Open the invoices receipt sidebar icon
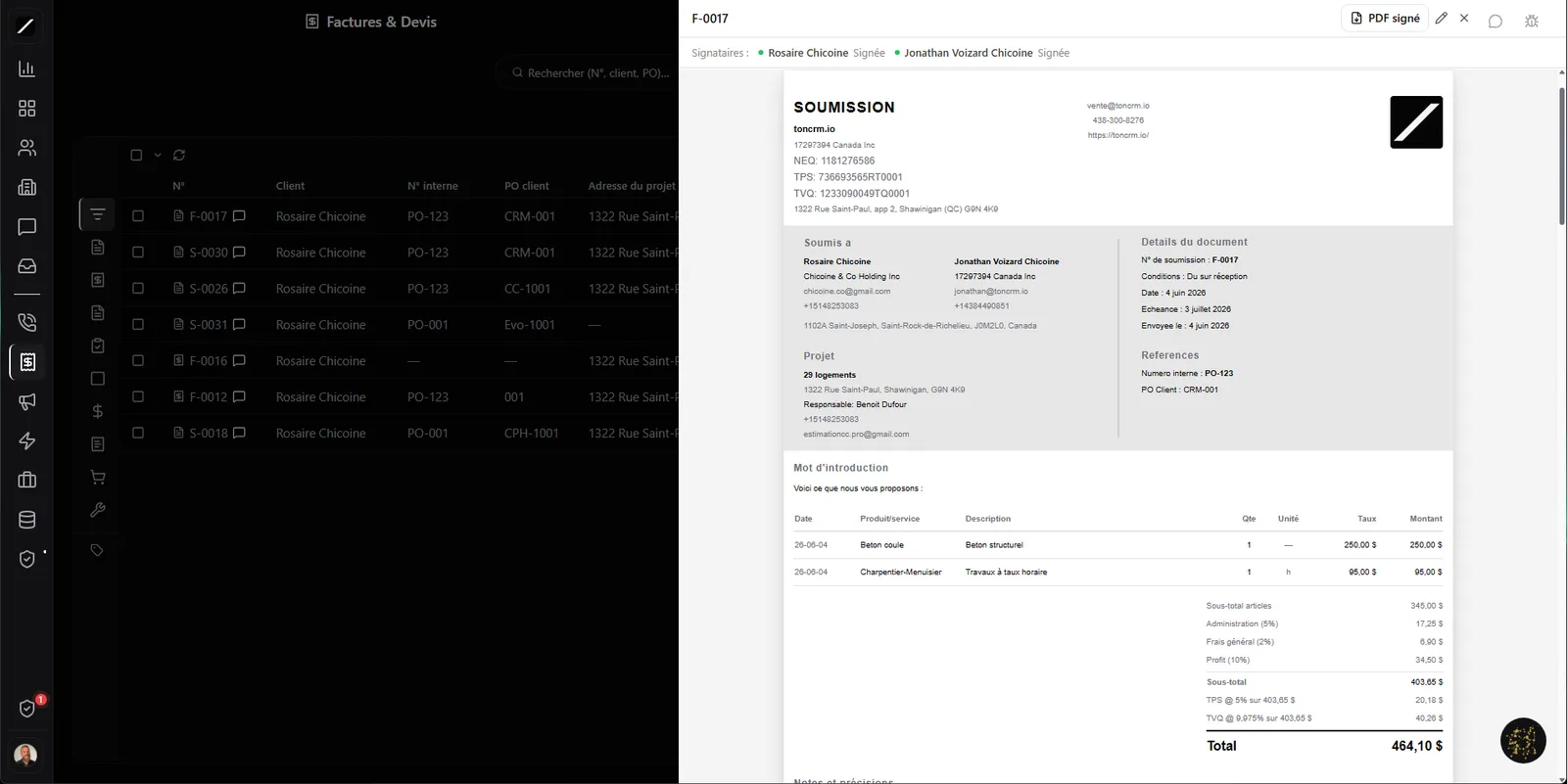 tap(27, 362)
